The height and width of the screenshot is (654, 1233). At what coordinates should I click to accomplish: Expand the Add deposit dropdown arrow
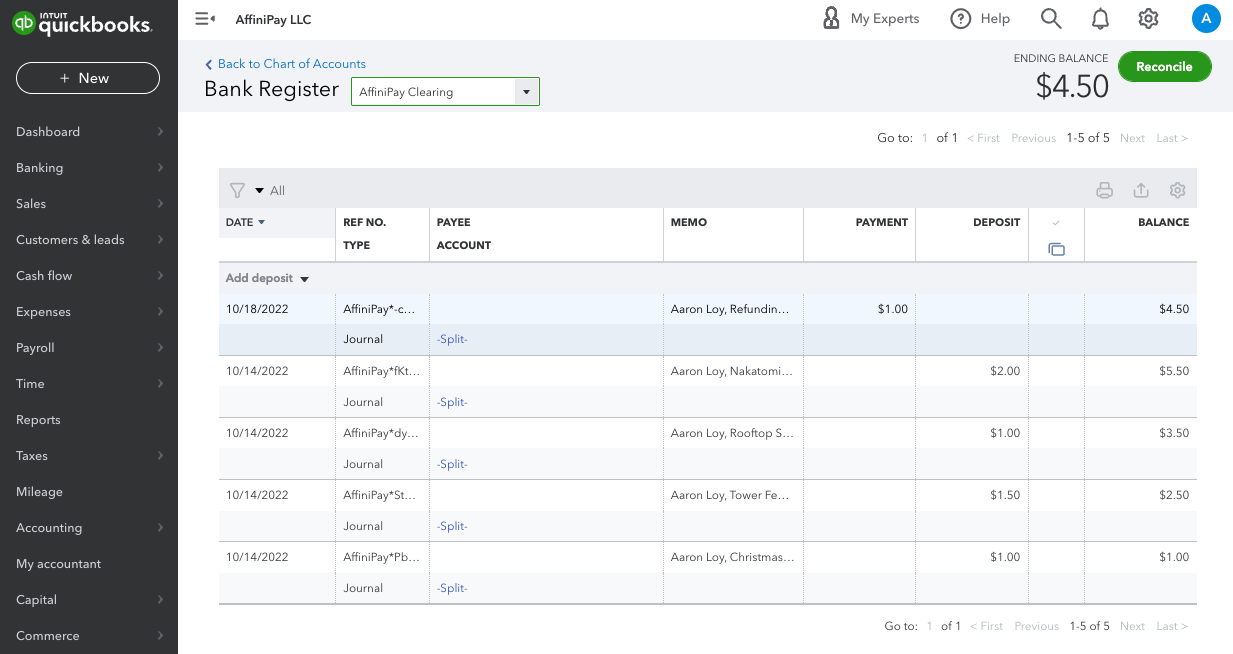click(x=305, y=279)
